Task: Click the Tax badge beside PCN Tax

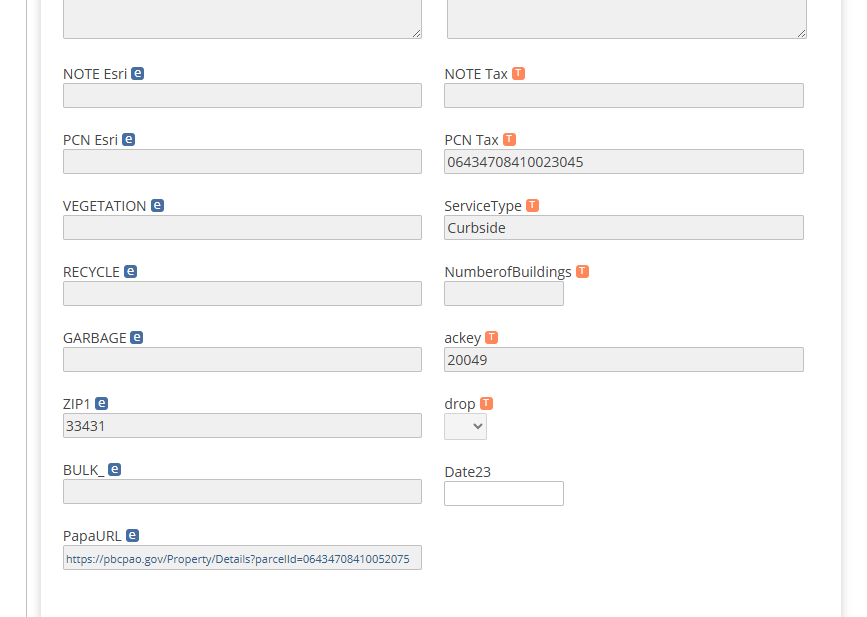Action: coord(509,140)
